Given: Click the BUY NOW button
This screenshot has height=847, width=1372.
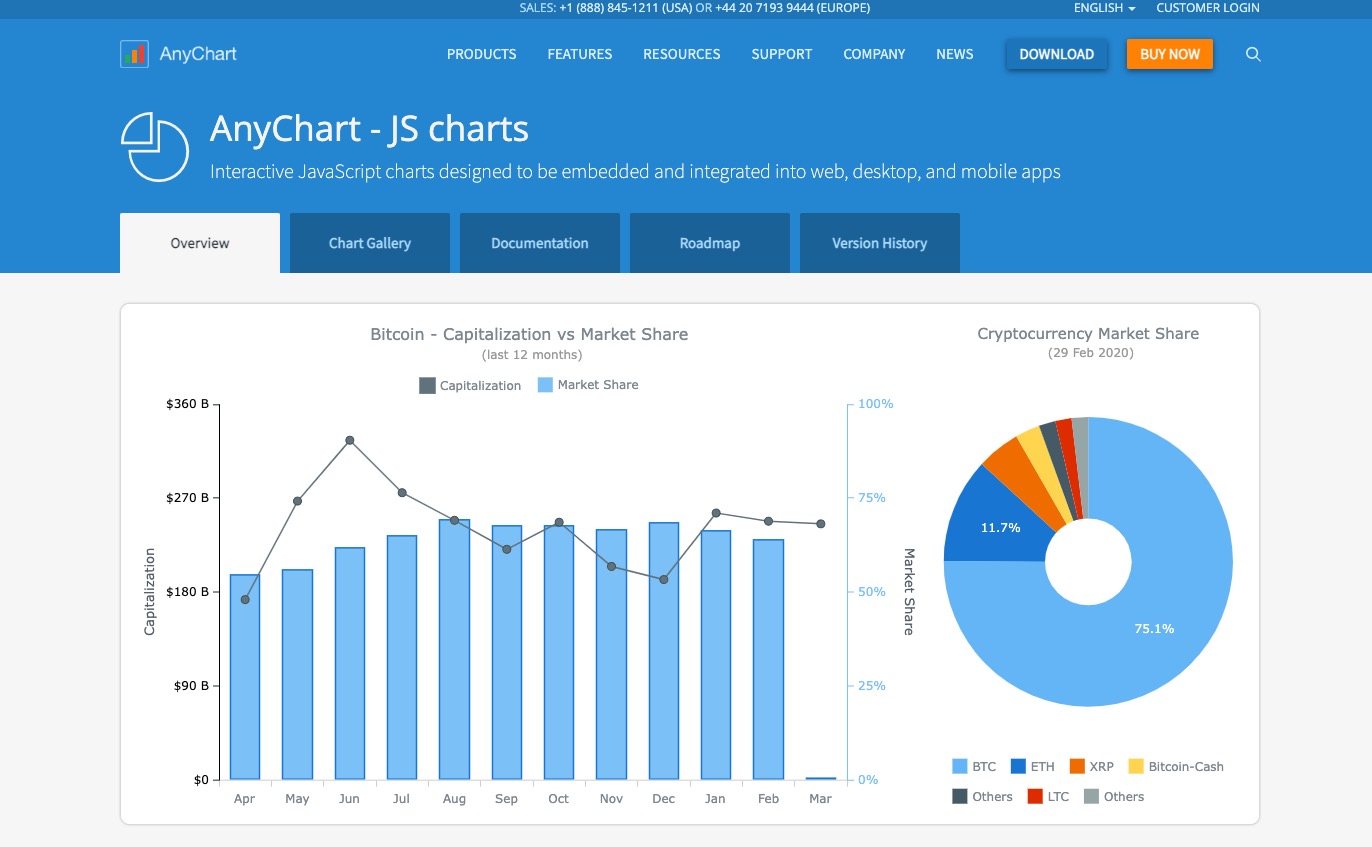Looking at the screenshot, I should coord(1170,54).
